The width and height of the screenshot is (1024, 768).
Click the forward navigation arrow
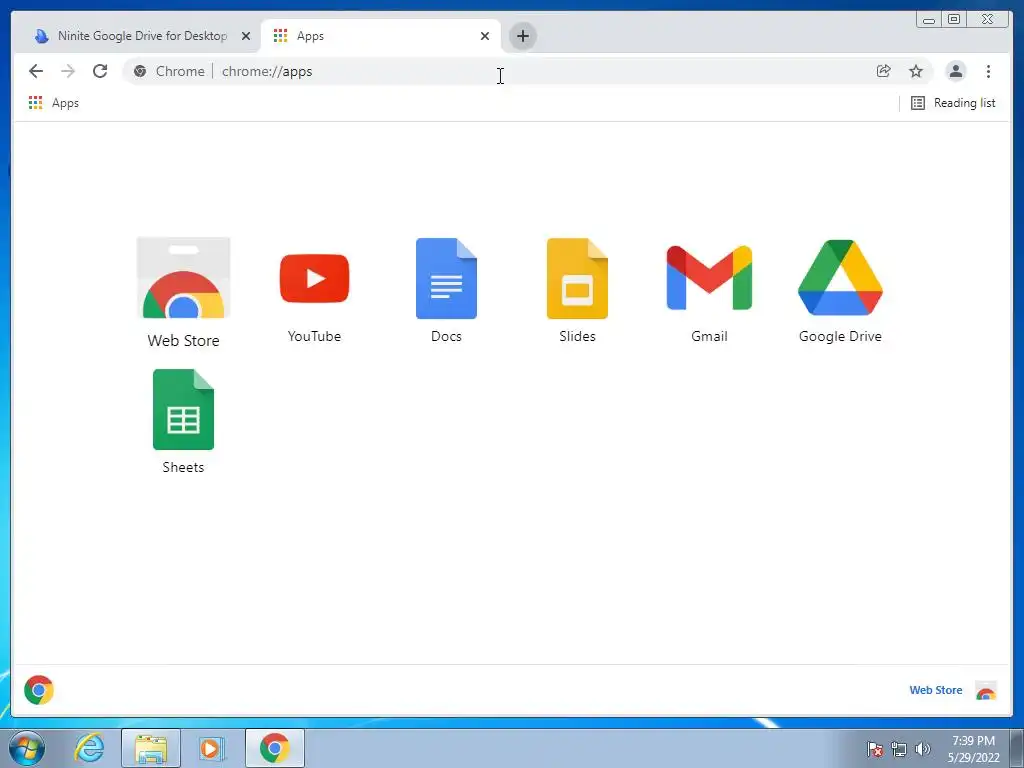tap(68, 71)
